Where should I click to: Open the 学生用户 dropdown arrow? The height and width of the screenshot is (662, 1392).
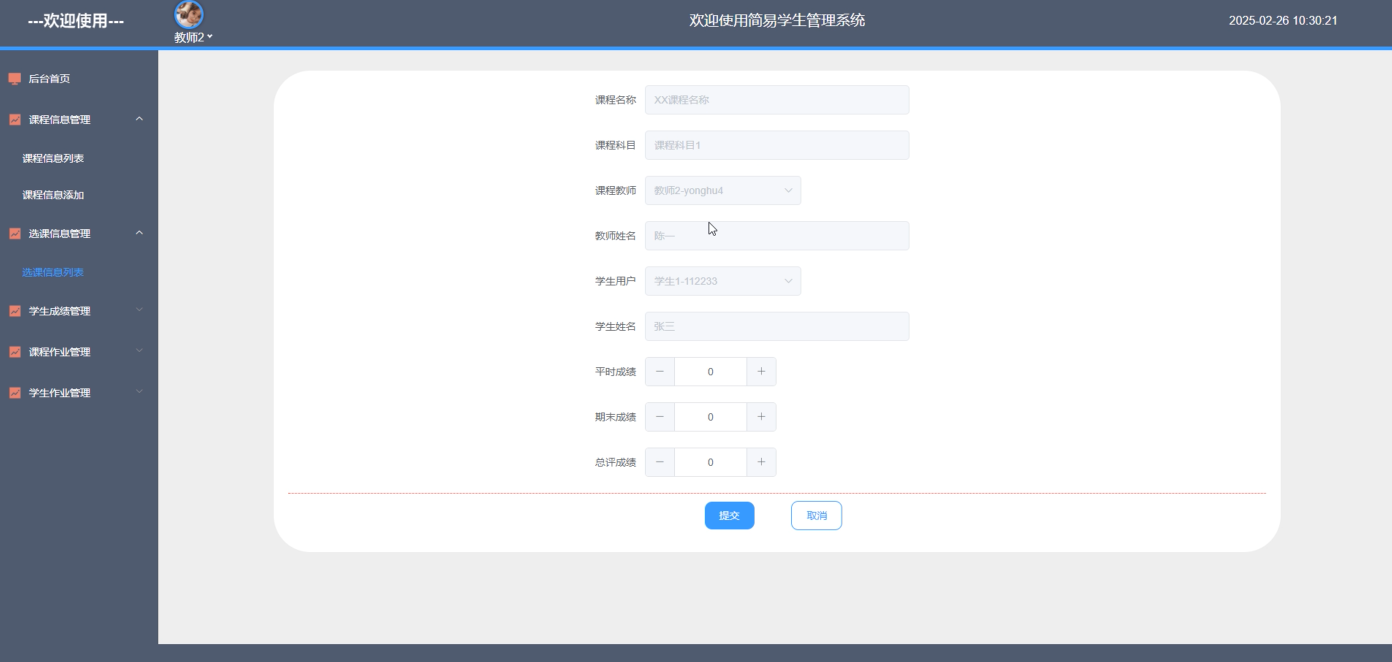788,281
